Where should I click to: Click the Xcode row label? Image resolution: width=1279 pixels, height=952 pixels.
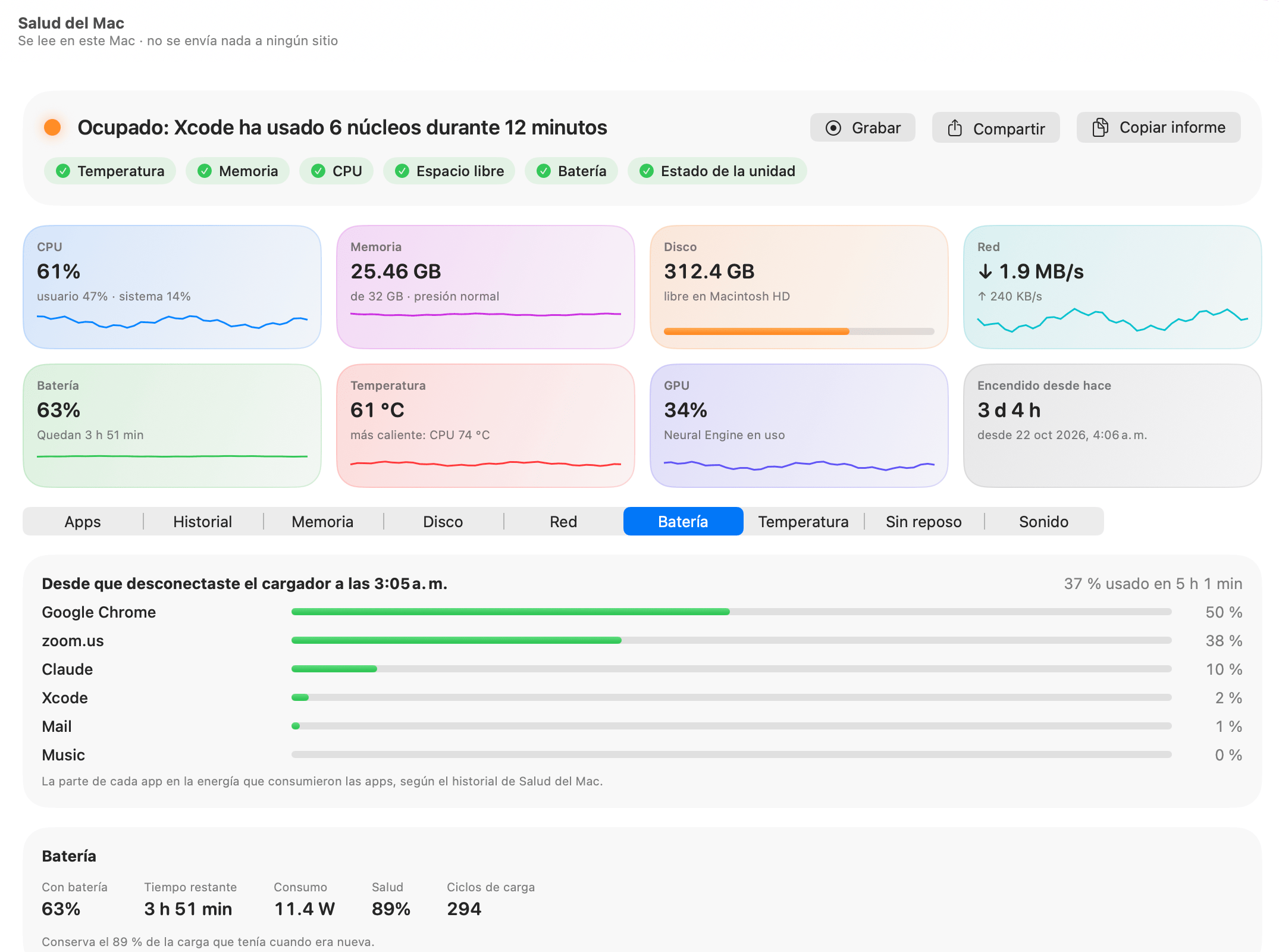click(x=65, y=698)
